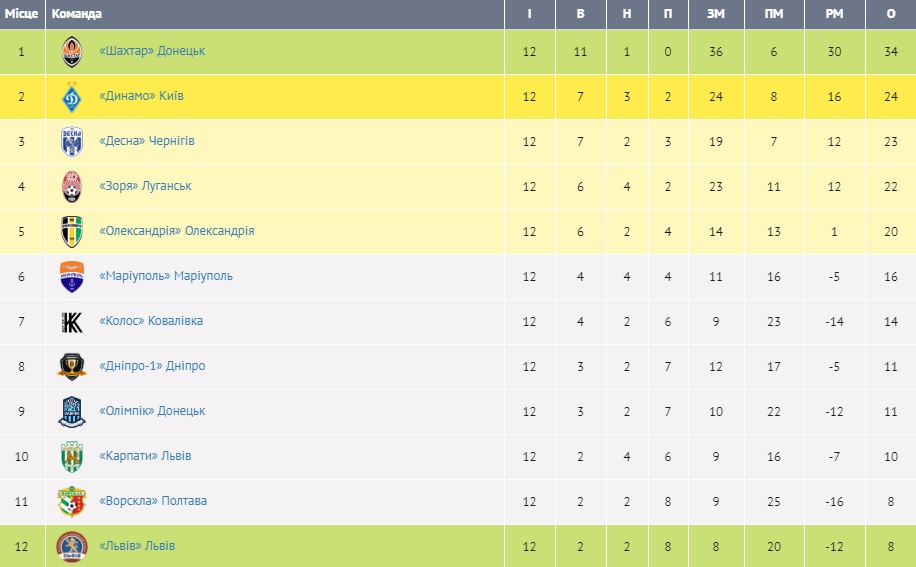This screenshot has height=567, width=916.
Task: Click the Oleksandriya team crest
Action: pyautogui.click(x=71, y=231)
